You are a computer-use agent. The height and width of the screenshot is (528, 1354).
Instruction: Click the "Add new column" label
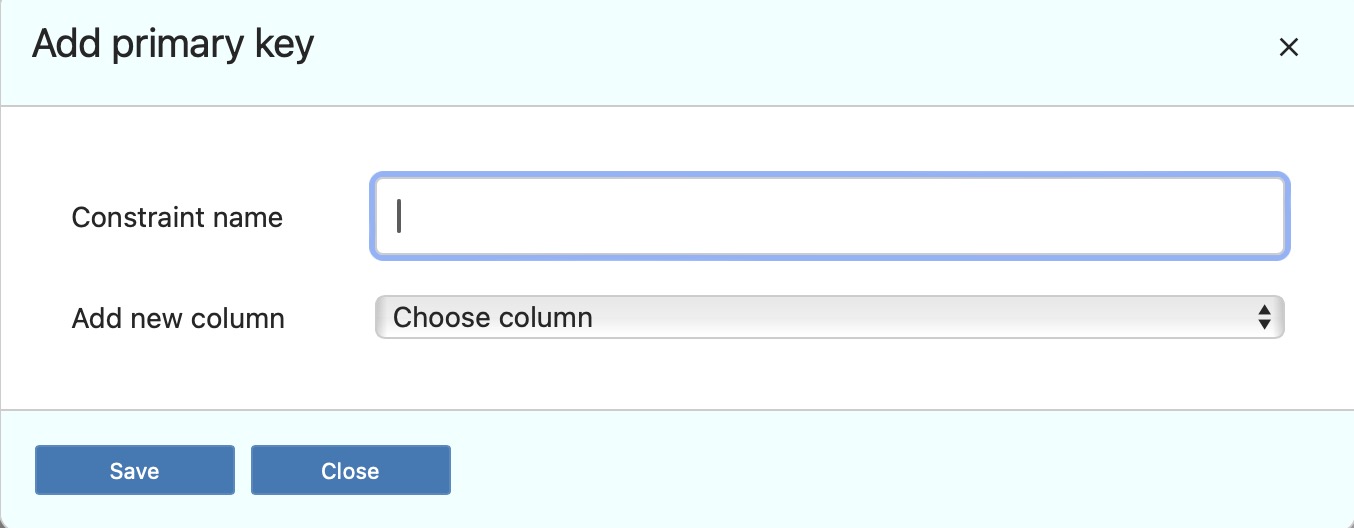(178, 319)
